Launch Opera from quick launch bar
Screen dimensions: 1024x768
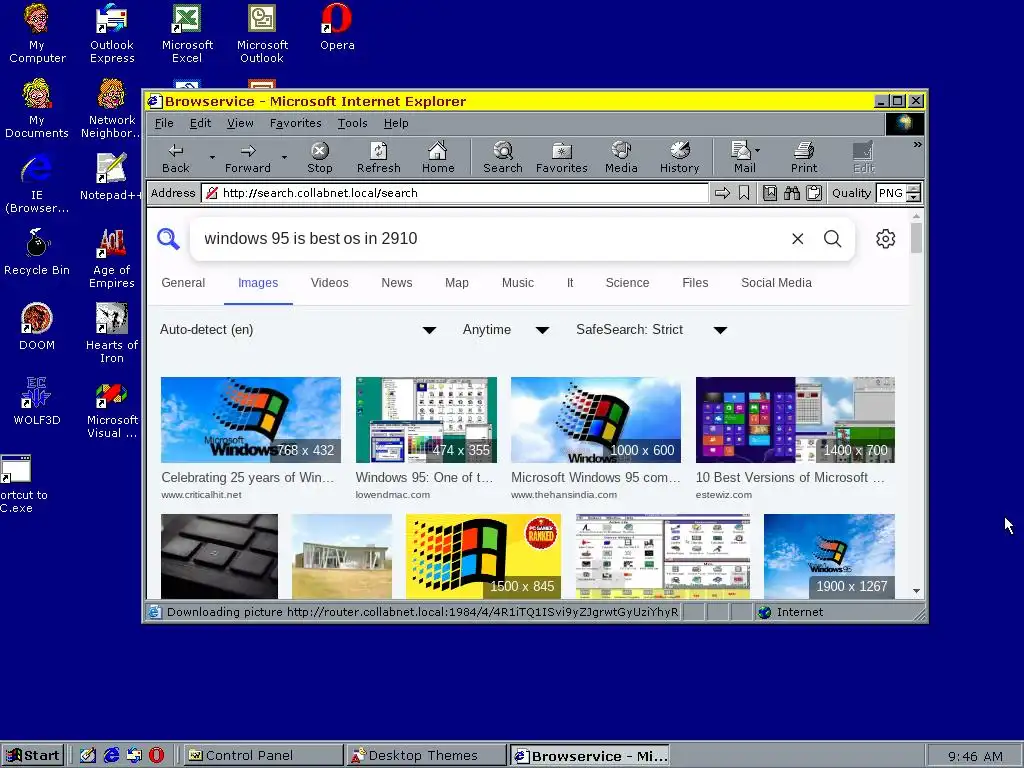click(x=157, y=755)
